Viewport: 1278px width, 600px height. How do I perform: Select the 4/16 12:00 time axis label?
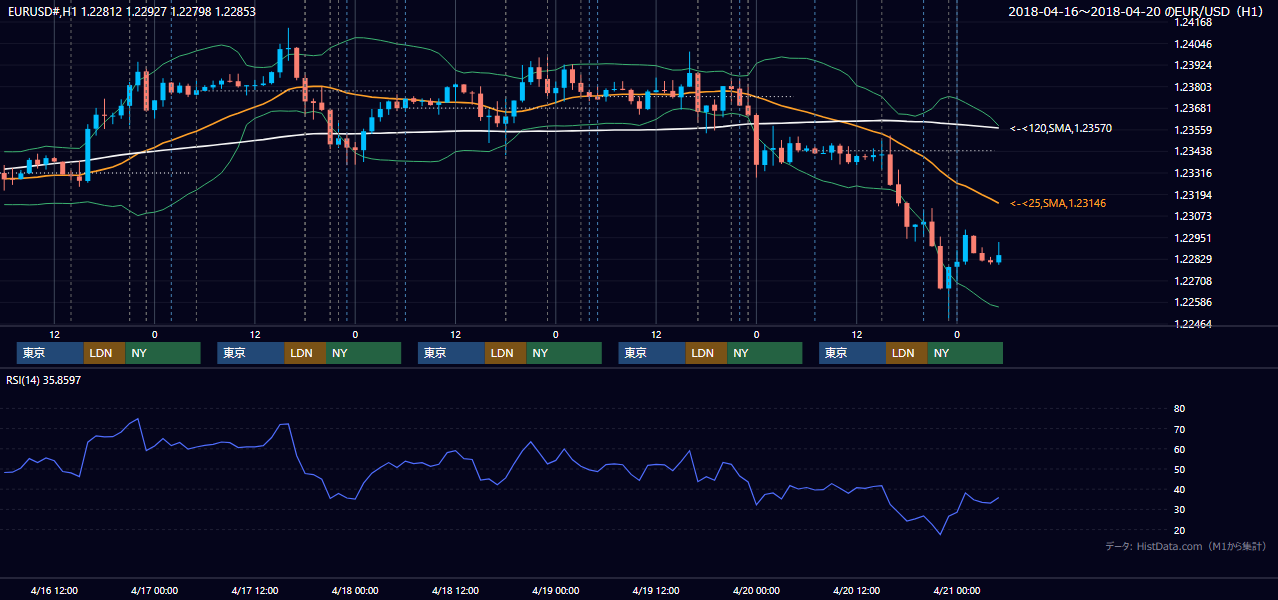pyautogui.click(x=55, y=590)
